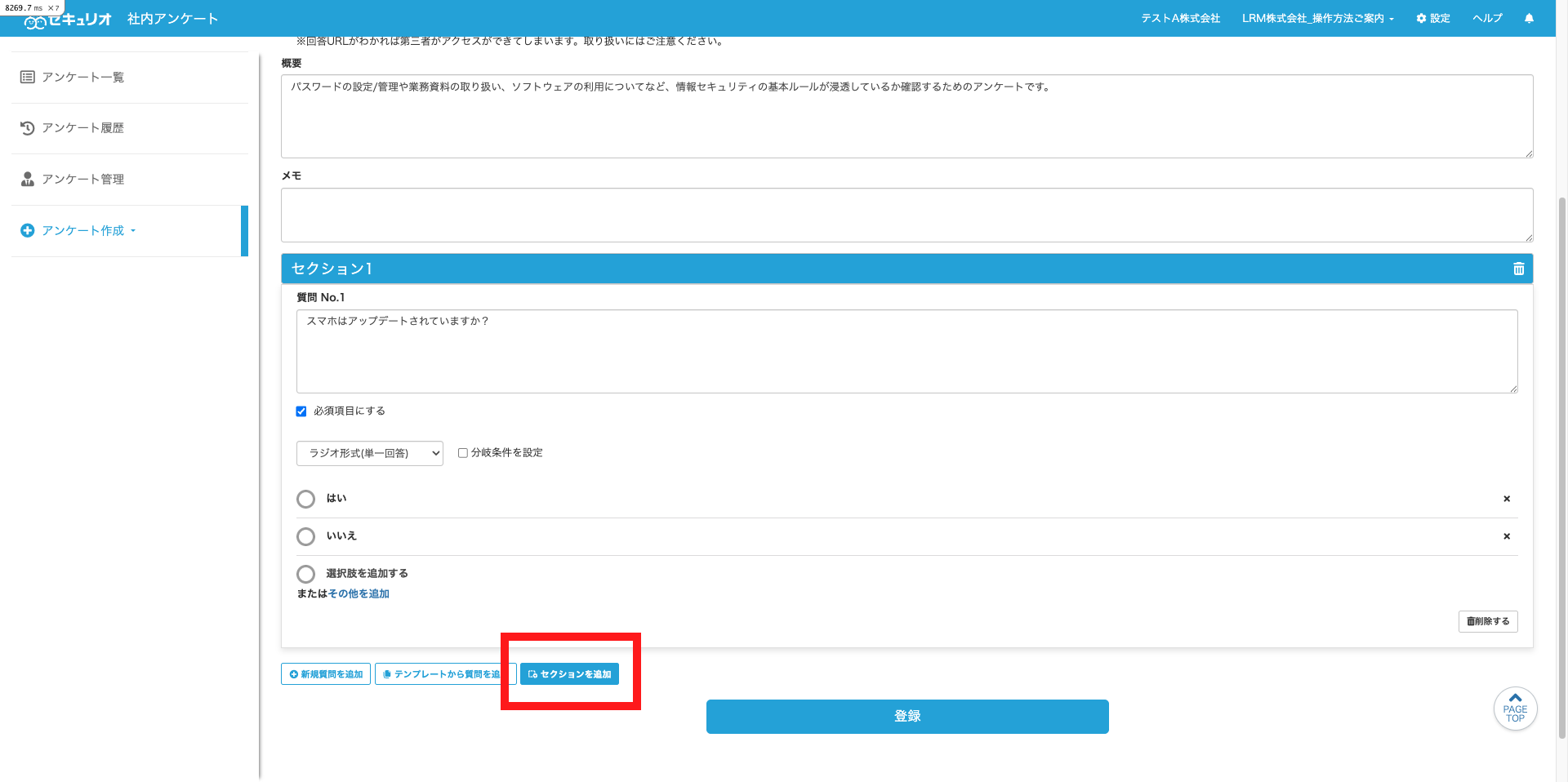The width and height of the screenshot is (1568, 782).
Task: Click the セクションを追加 button
Action: 570,674
